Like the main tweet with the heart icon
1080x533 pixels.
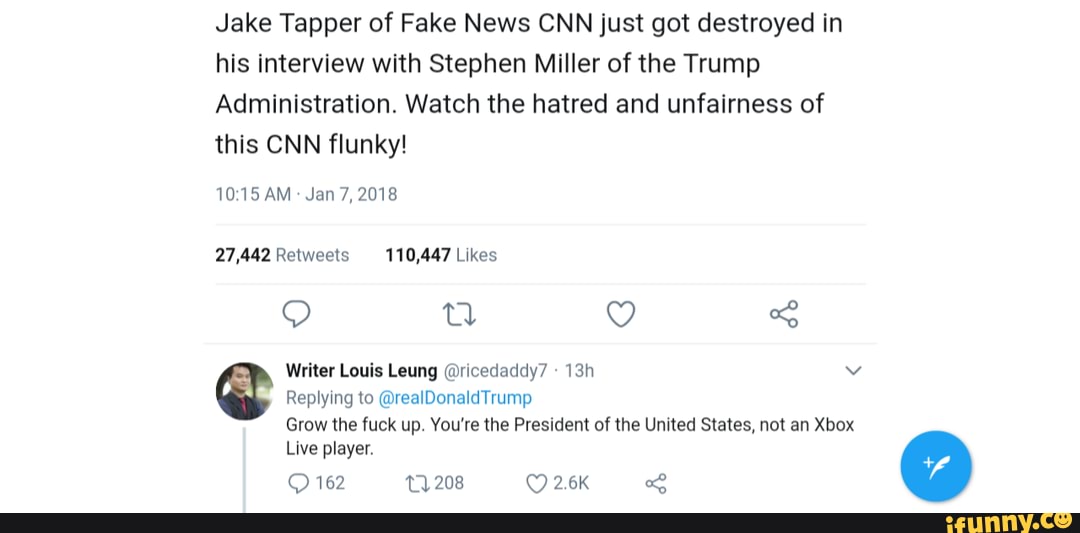coord(621,315)
